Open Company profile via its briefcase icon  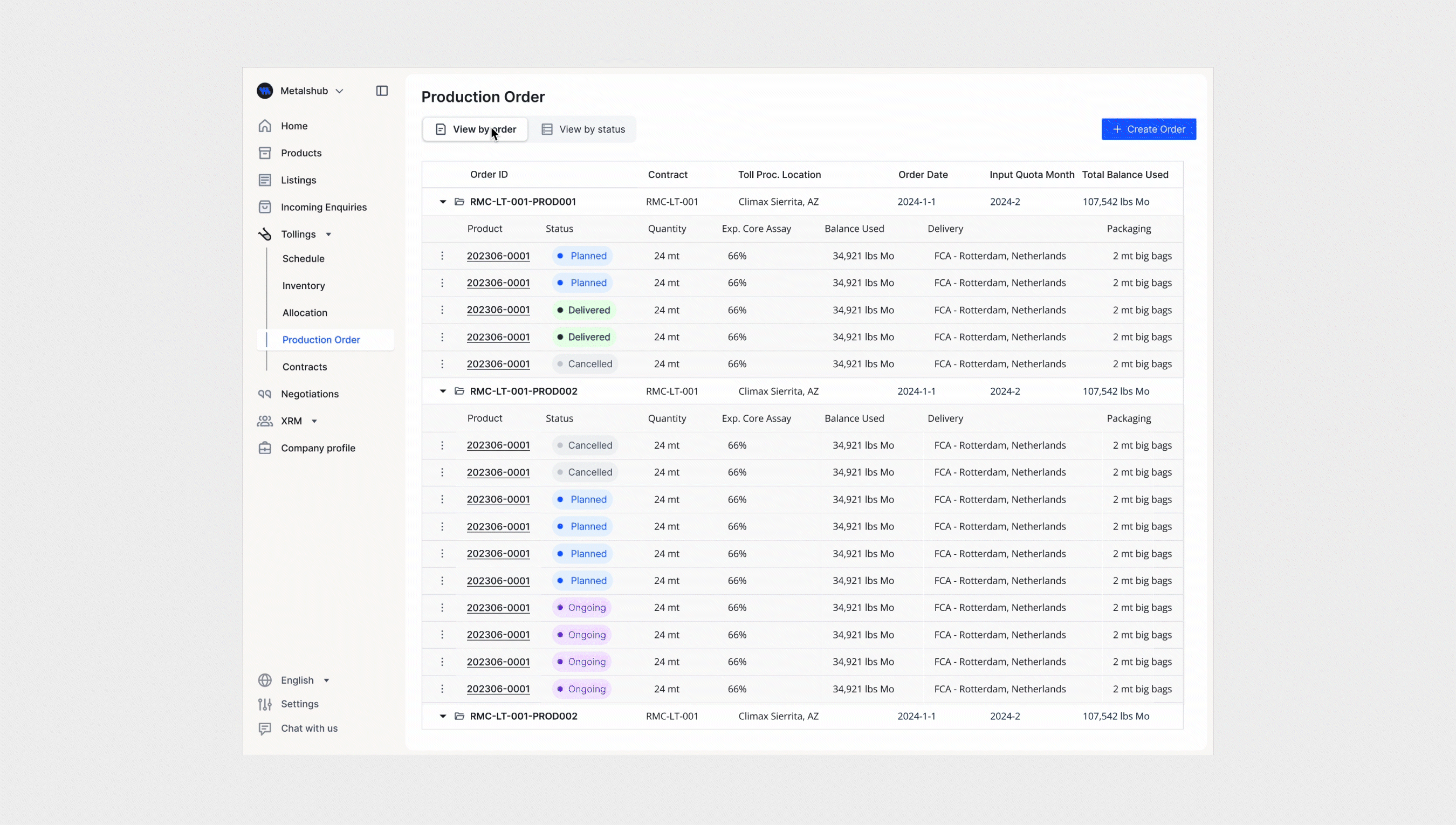266,448
